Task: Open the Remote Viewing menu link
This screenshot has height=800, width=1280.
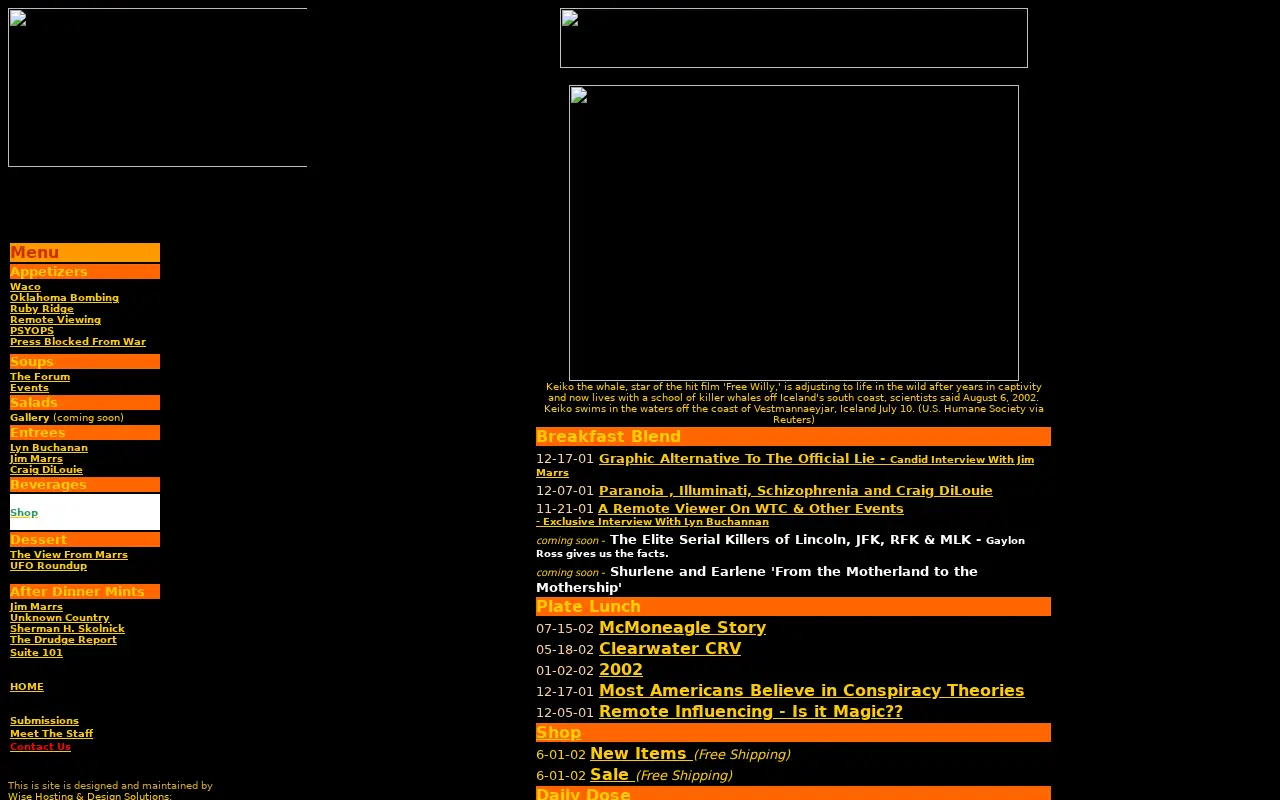Action: tap(55, 320)
